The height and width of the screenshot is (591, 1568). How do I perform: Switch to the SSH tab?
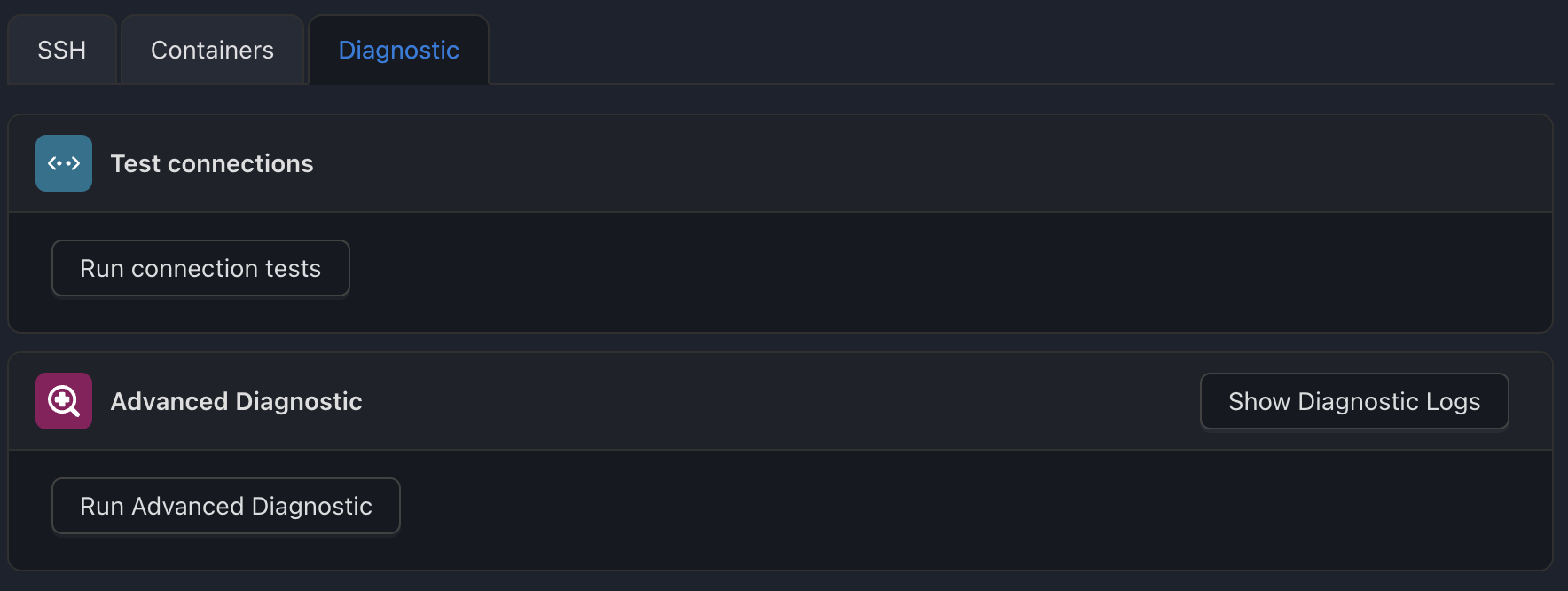coord(62,50)
